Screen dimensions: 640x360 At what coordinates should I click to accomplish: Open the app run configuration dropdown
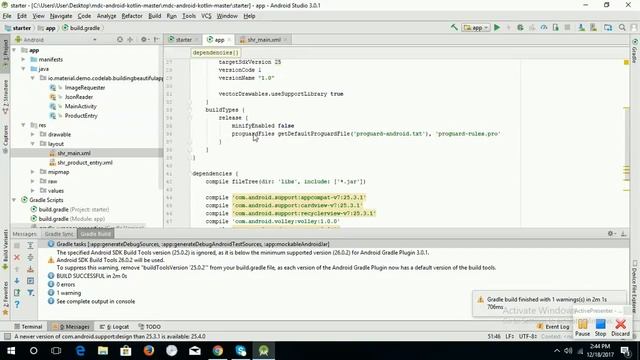[476, 28]
